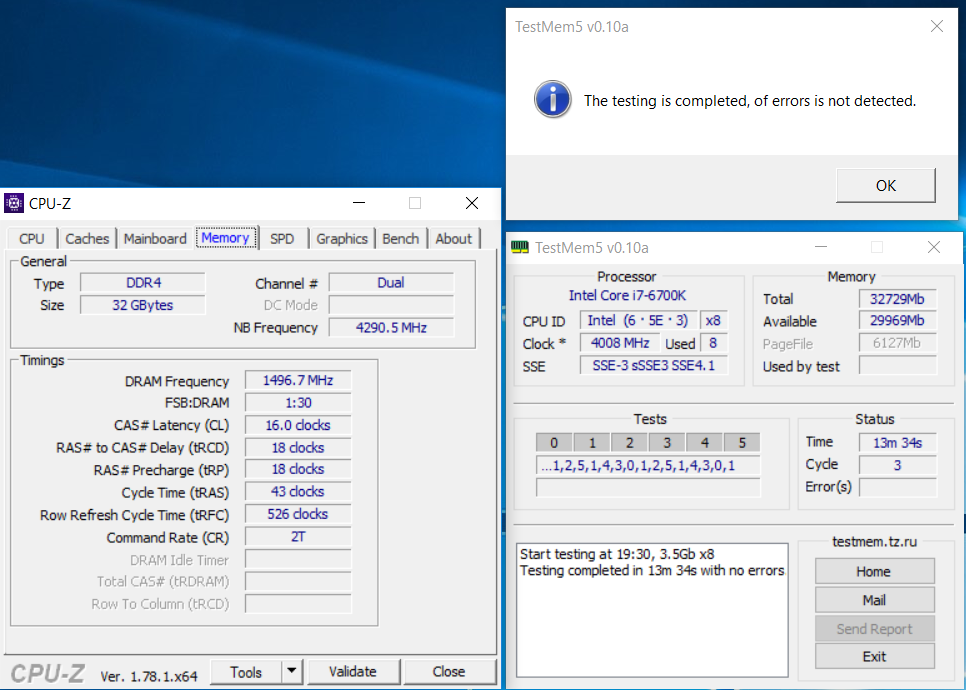Click the Time status value 13m 34s
Viewport: 966px width, 690px height.
click(x=898, y=442)
